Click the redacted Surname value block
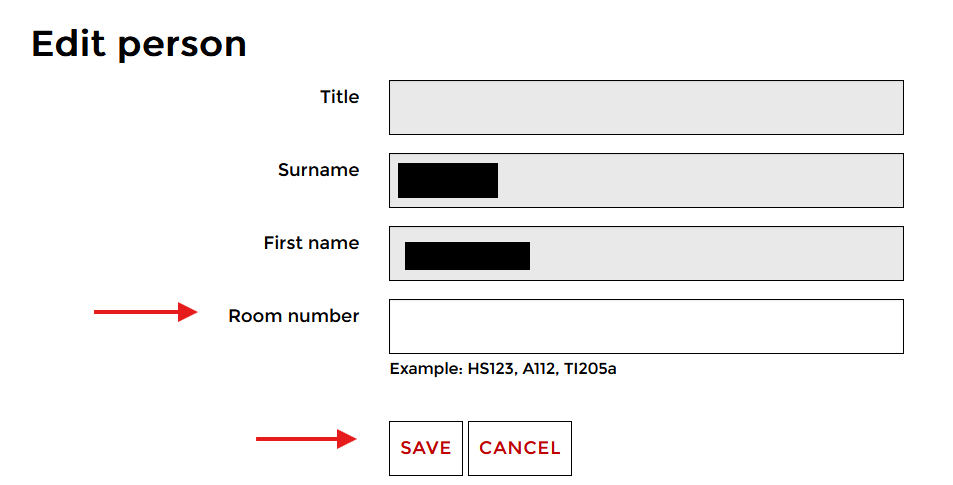Image resolution: width=953 pixels, height=485 pixels. [447, 180]
